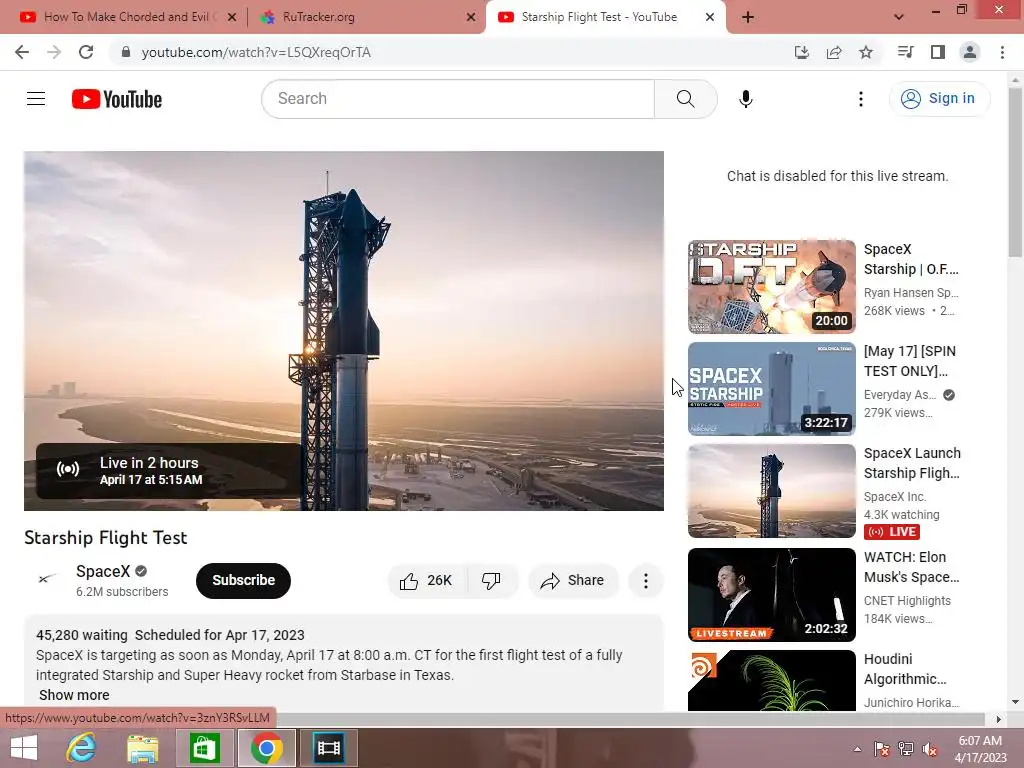Toggle the Chrome side panel

[938, 52]
